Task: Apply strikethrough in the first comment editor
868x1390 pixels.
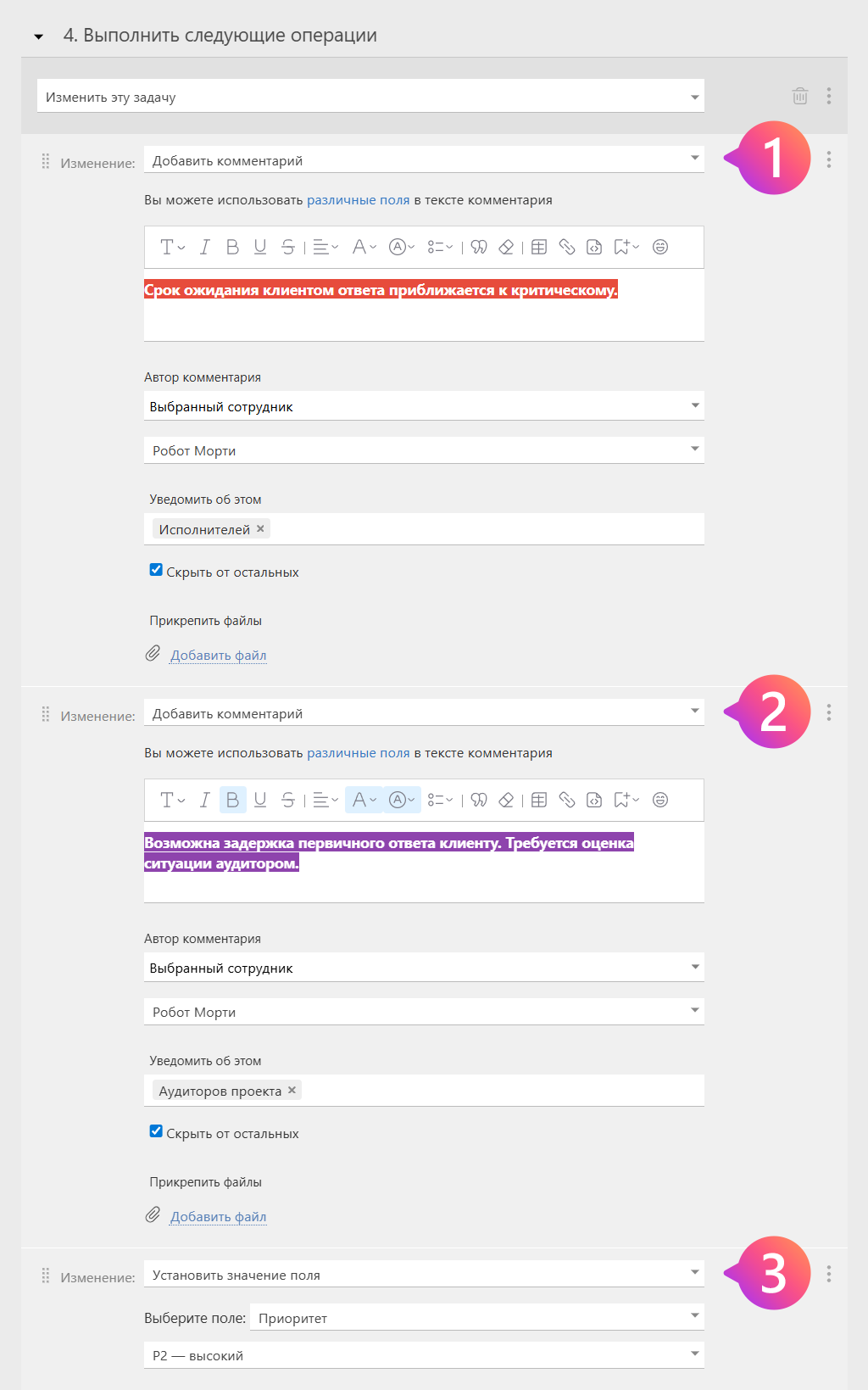Action: point(288,247)
